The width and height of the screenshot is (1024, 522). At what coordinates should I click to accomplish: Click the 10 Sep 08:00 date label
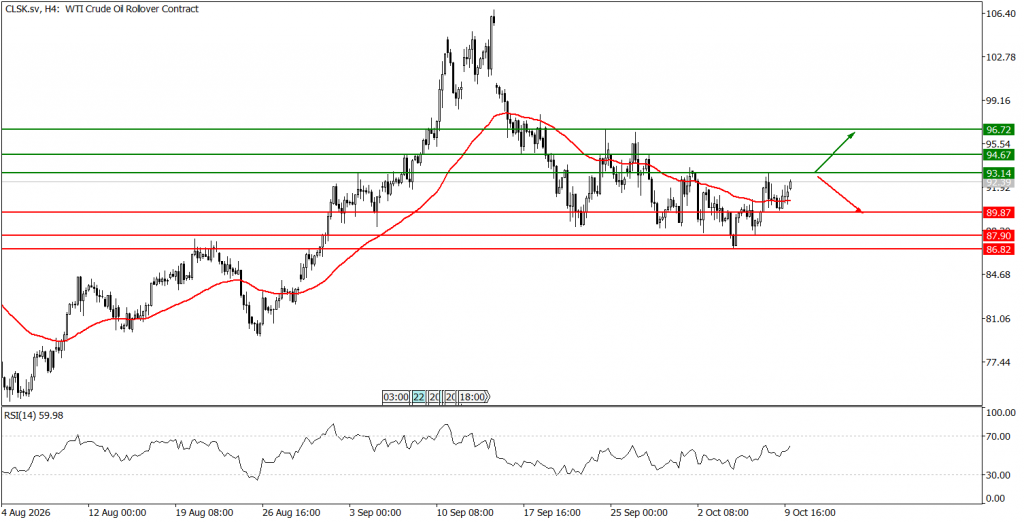[x=464, y=514]
